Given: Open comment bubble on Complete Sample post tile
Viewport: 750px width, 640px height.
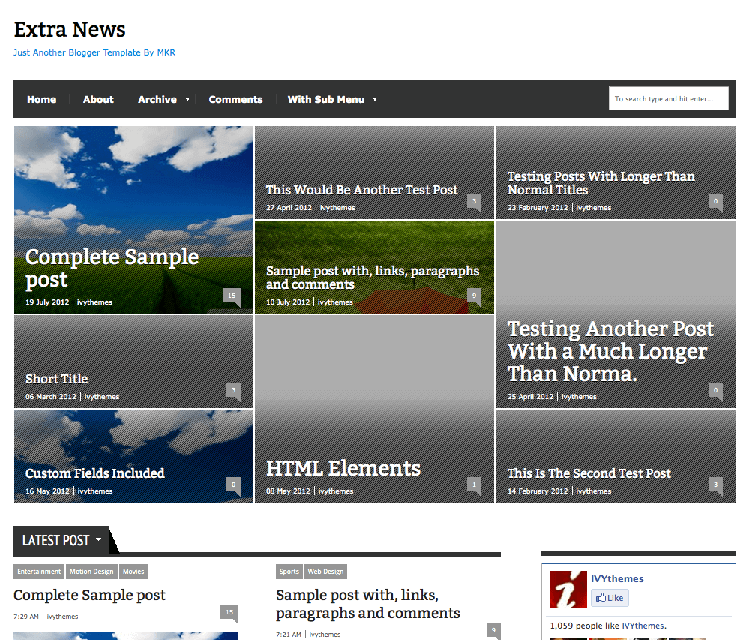Looking at the screenshot, I should pos(232,297).
